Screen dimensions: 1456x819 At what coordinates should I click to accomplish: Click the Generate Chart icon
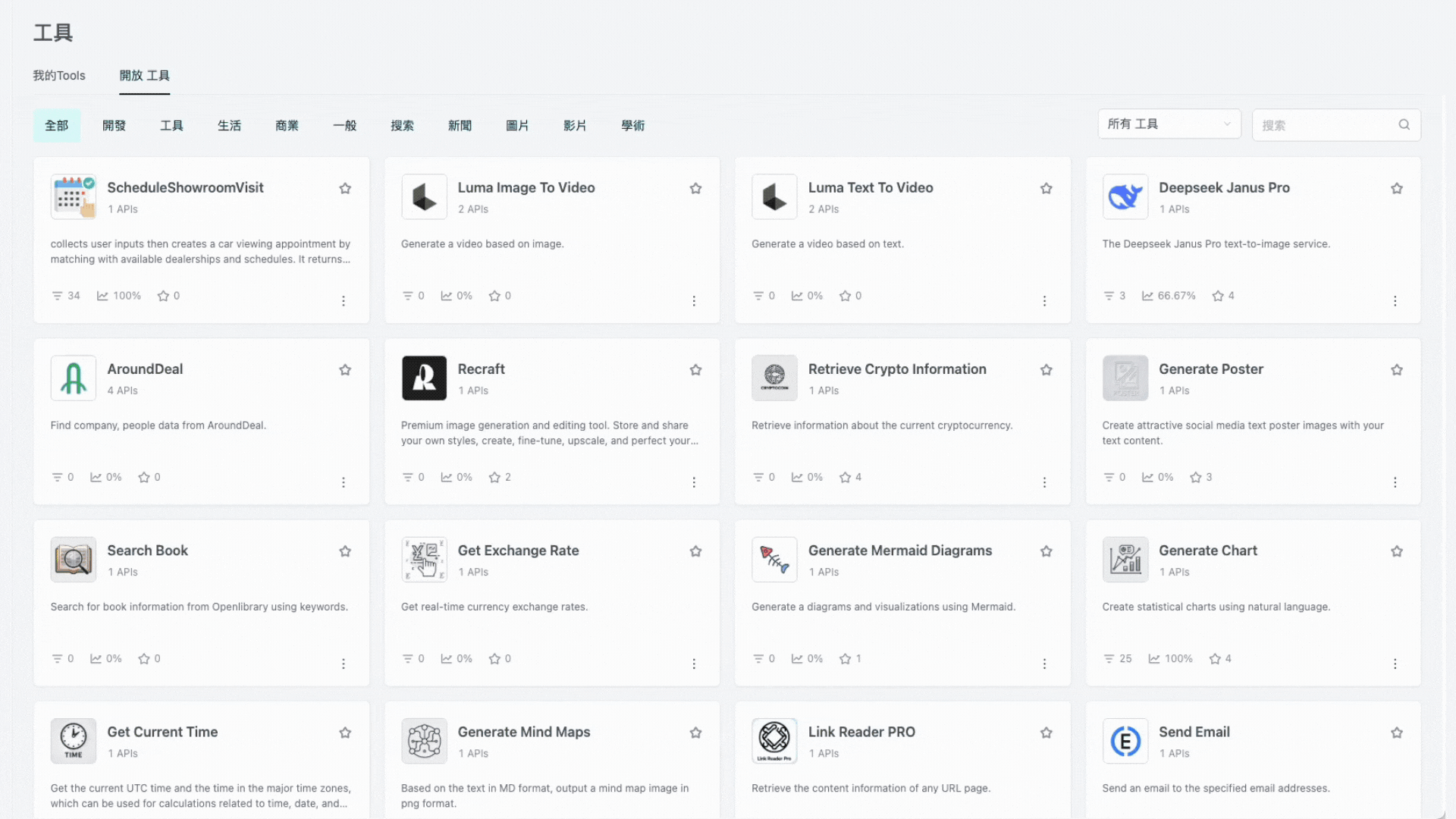[1125, 560]
